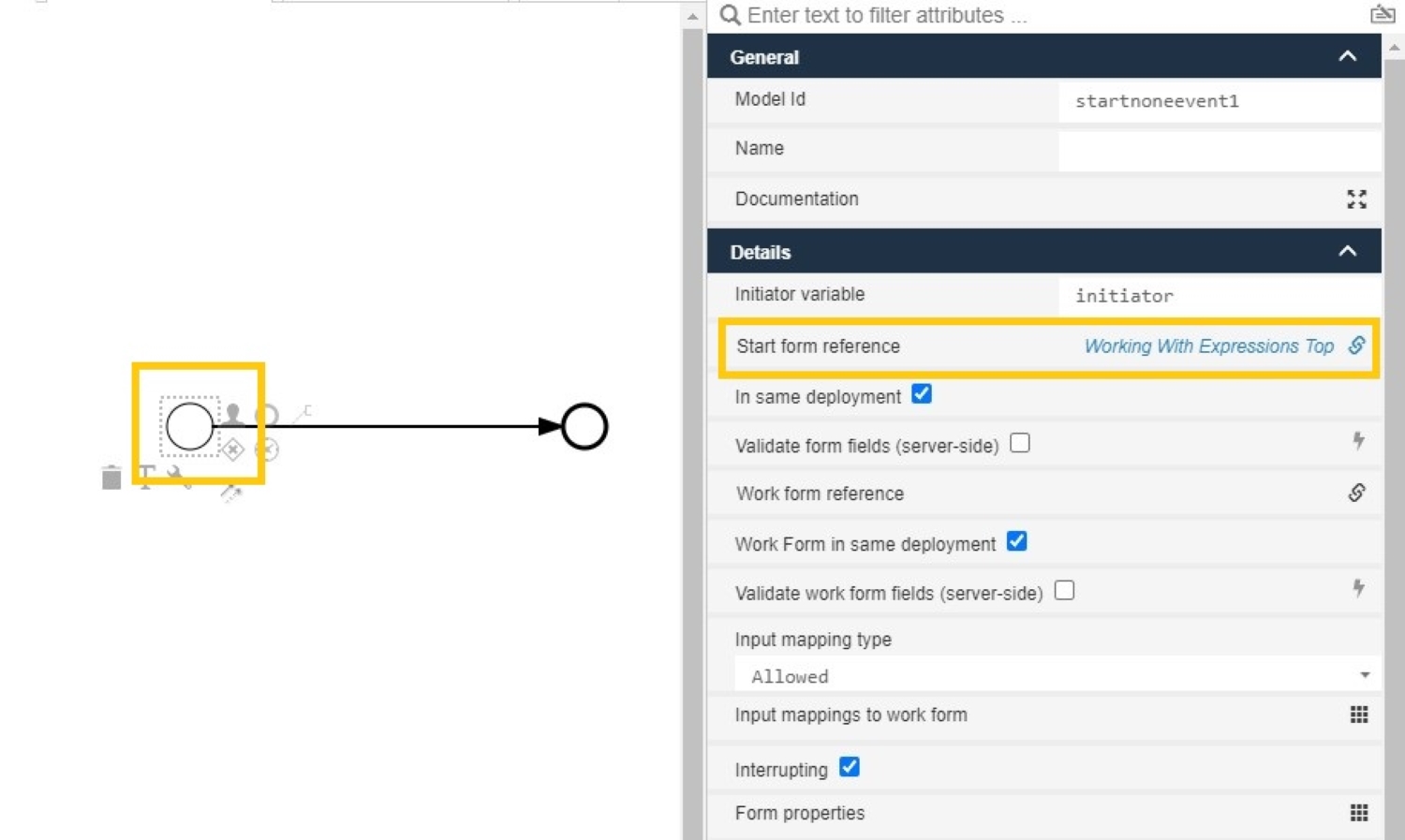Toggle the Interrupting checkbox
Image resolution: width=1405 pixels, height=840 pixels.
(x=850, y=767)
